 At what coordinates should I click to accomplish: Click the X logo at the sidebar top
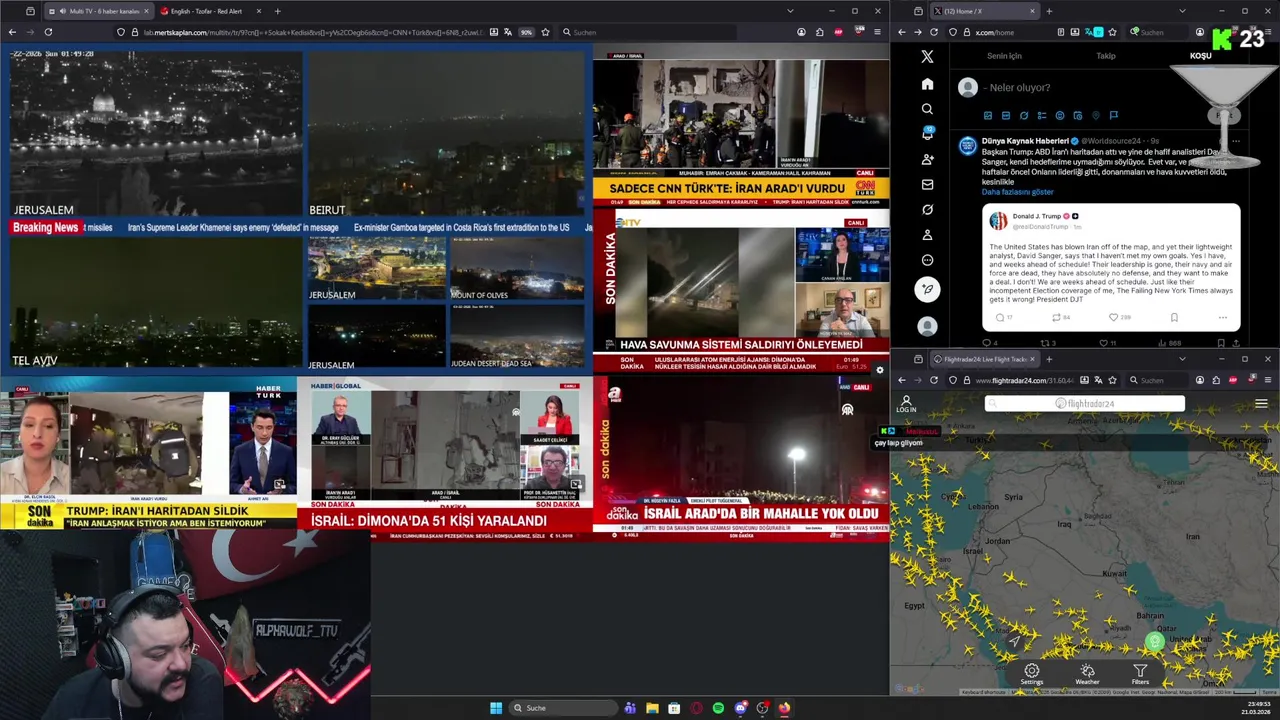click(x=927, y=57)
